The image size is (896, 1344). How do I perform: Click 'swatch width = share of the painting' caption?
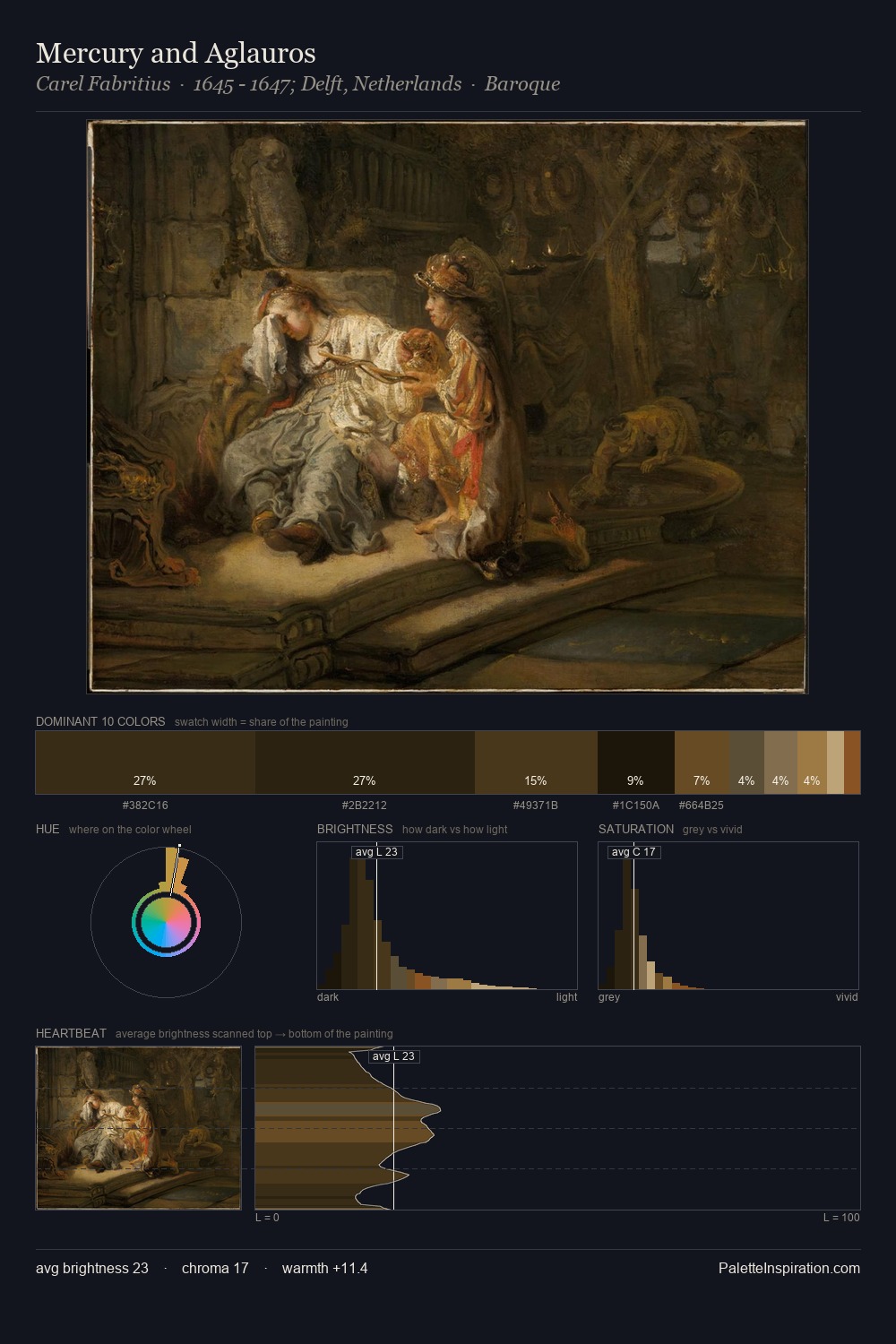[262, 722]
